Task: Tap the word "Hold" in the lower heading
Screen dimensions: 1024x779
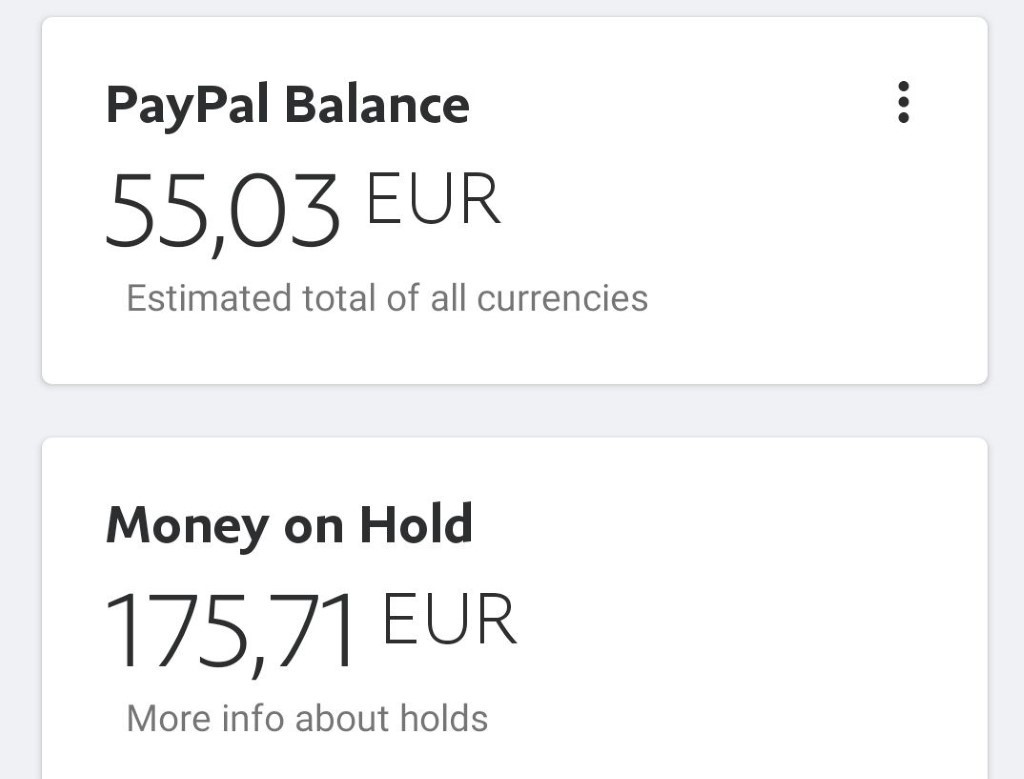Action: (x=416, y=525)
